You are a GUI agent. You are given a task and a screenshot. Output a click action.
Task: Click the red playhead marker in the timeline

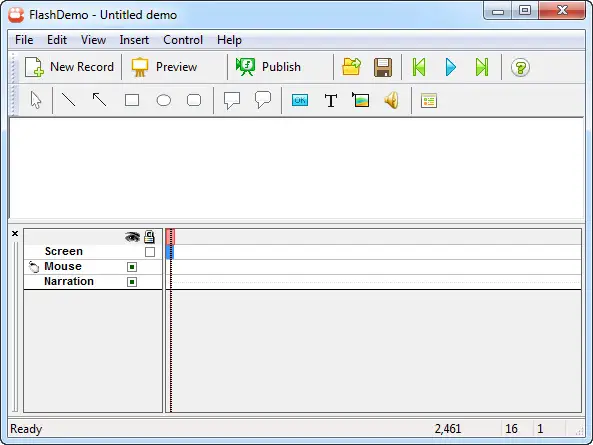pyautogui.click(x=170, y=237)
